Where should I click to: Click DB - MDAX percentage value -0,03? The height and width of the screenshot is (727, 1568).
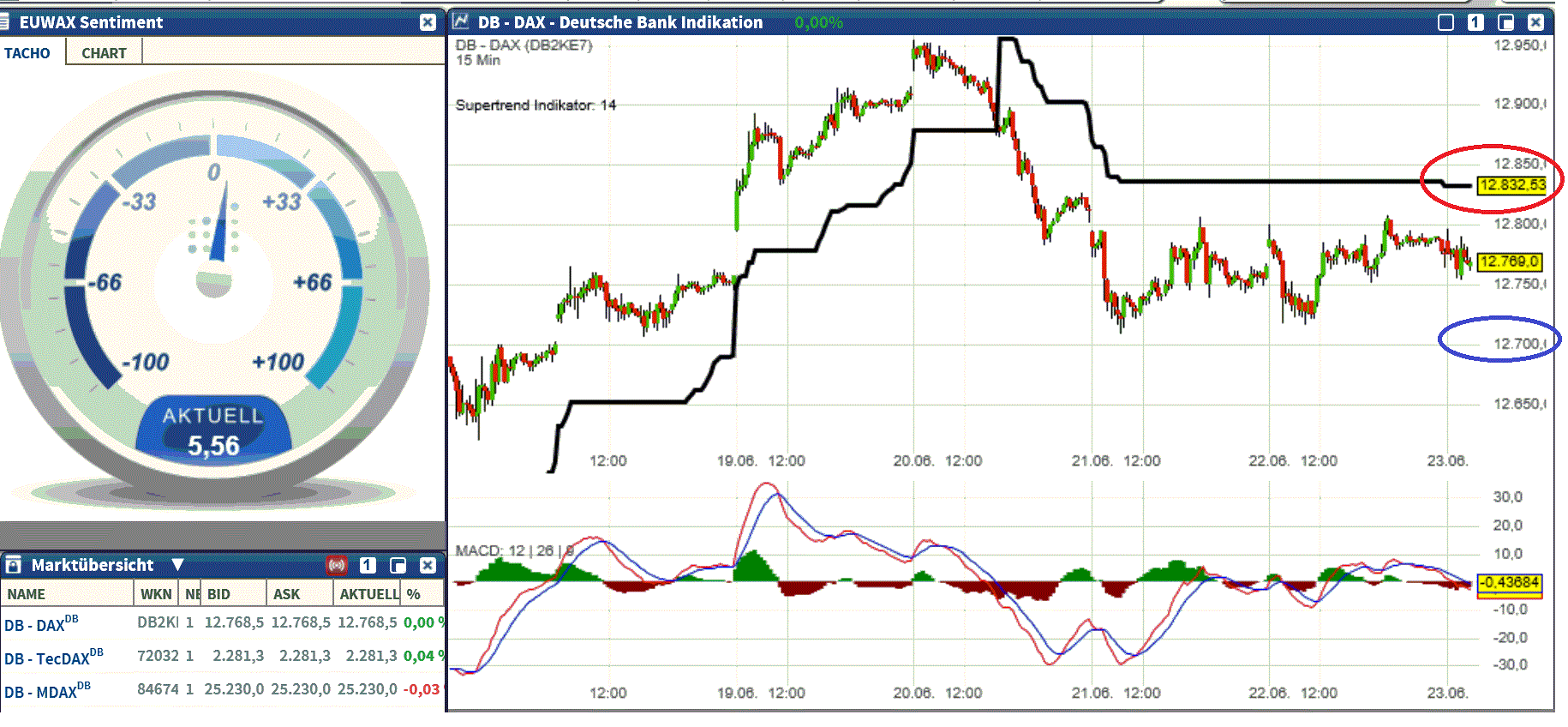[x=422, y=689]
